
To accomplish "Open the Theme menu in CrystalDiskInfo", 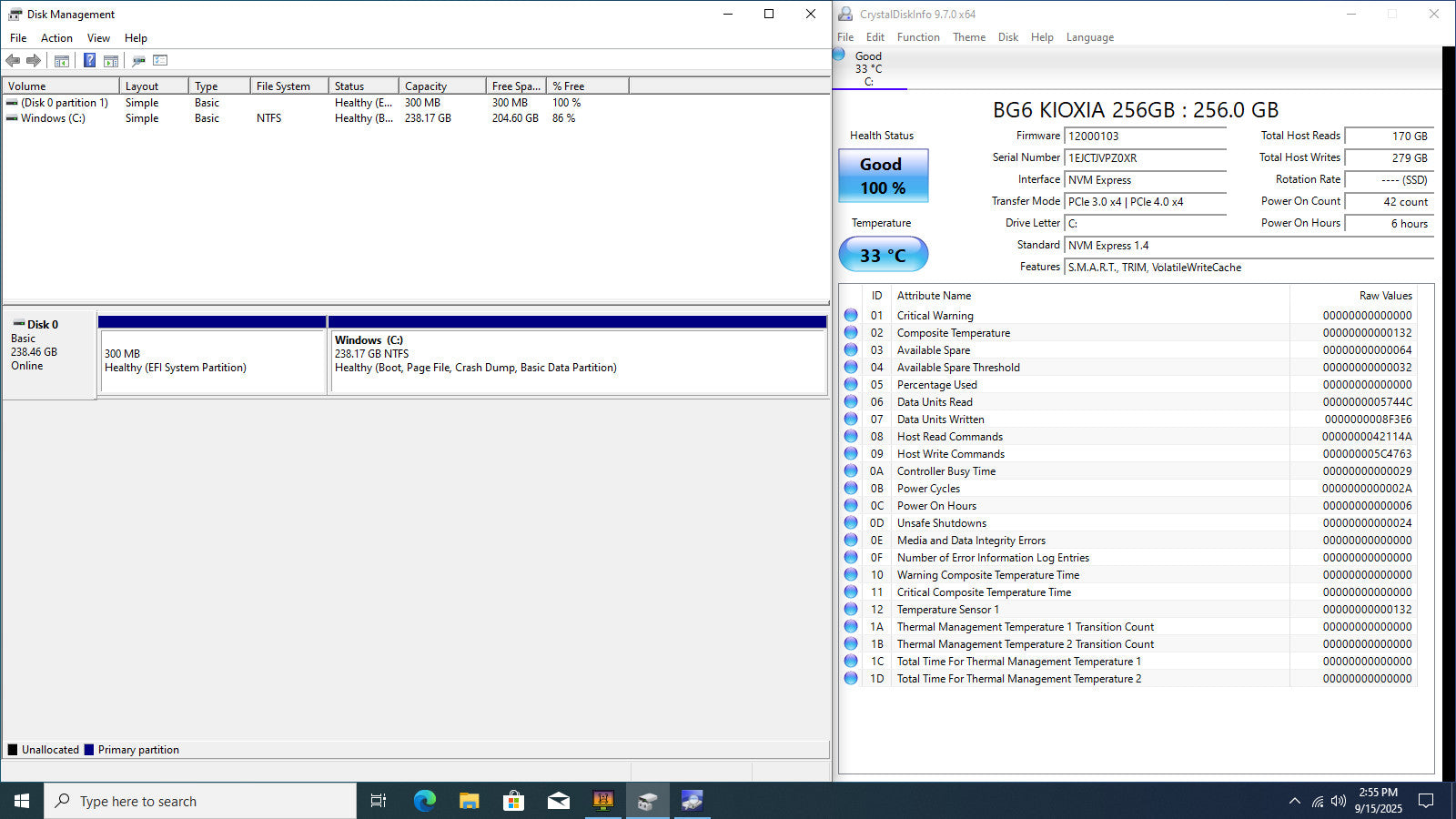I will [969, 37].
